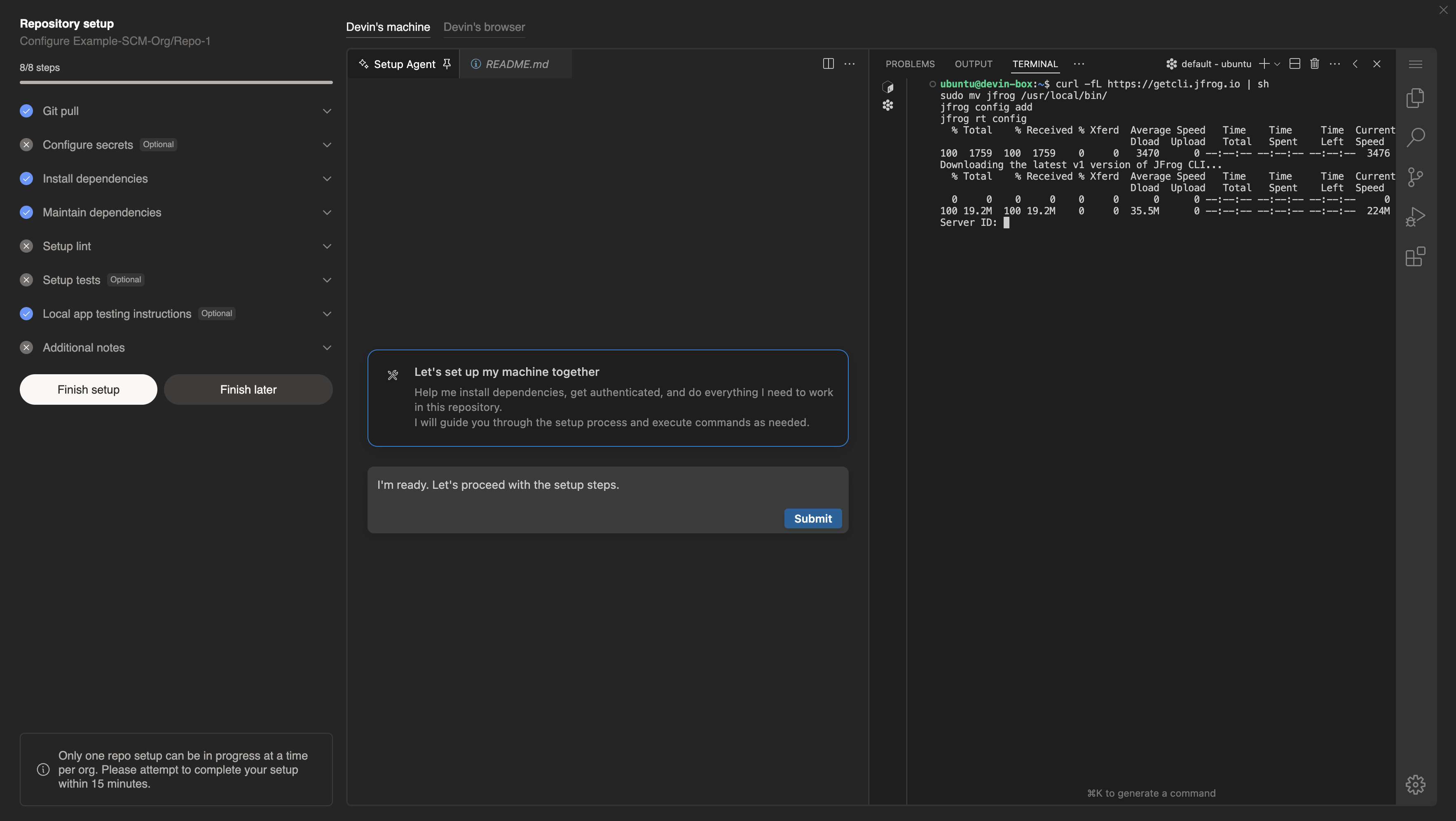Split the terminal pane

(x=1295, y=63)
